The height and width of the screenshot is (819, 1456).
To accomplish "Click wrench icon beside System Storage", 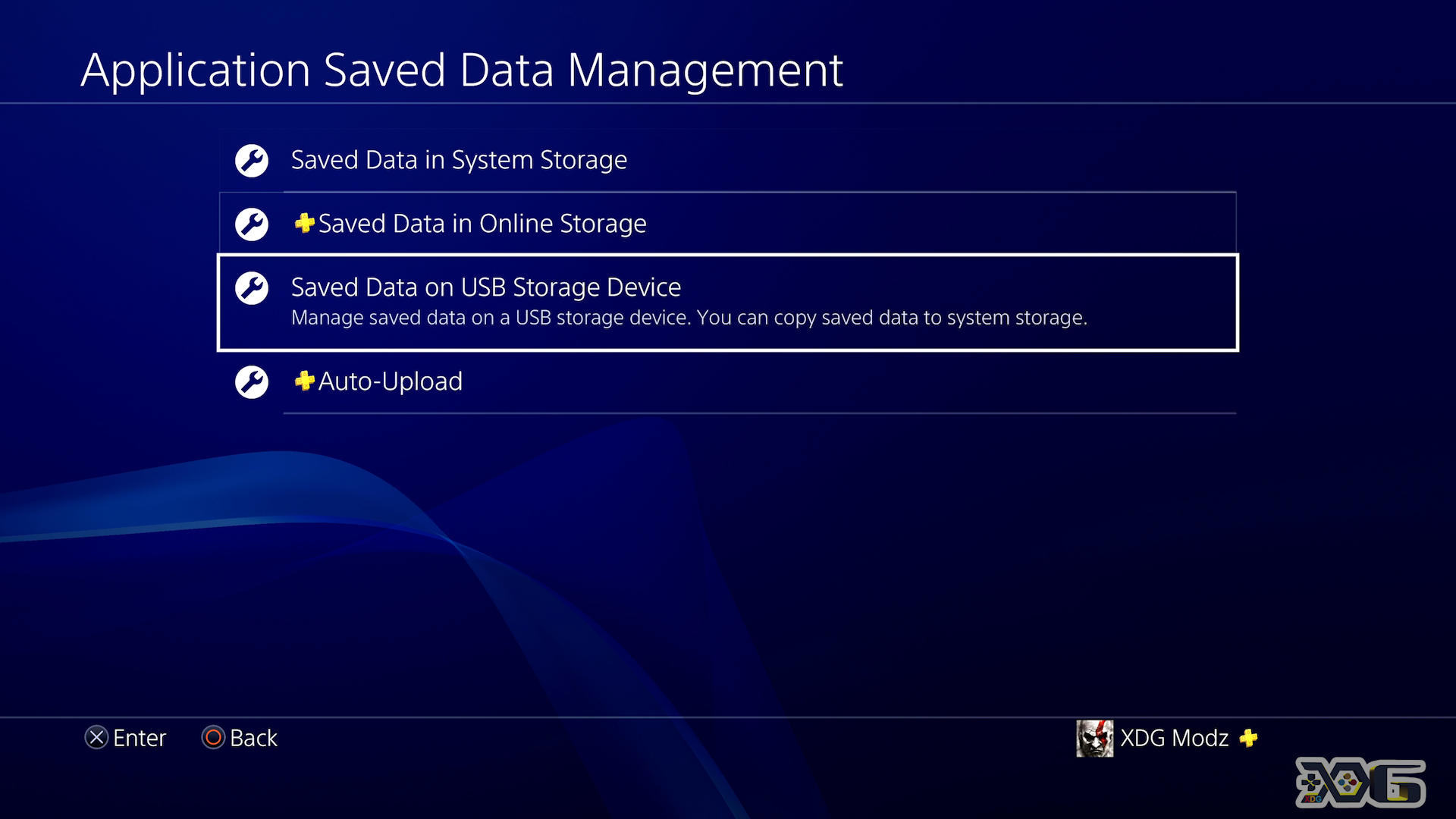I will (x=252, y=161).
